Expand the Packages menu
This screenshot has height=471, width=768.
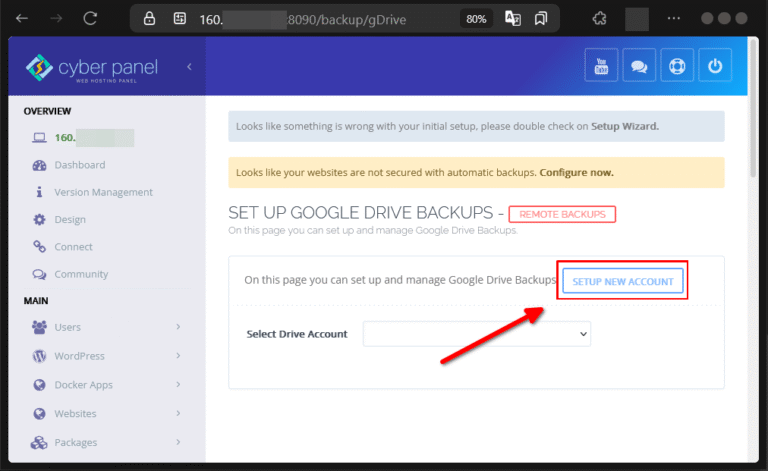point(106,443)
